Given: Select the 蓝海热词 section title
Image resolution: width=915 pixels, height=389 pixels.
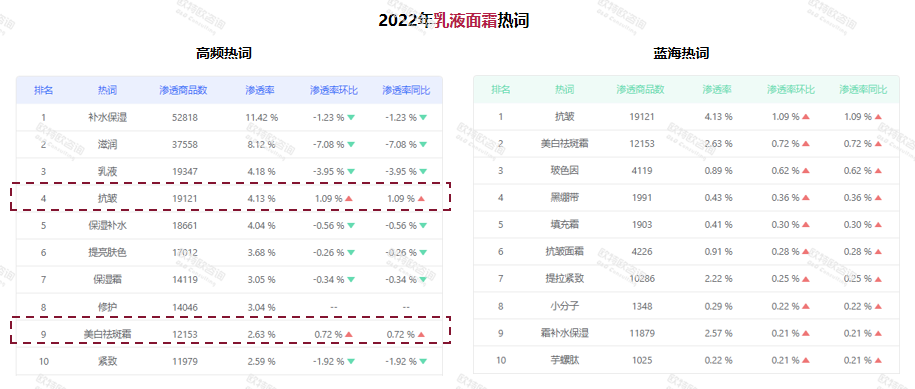Looking at the screenshot, I should point(681,54).
